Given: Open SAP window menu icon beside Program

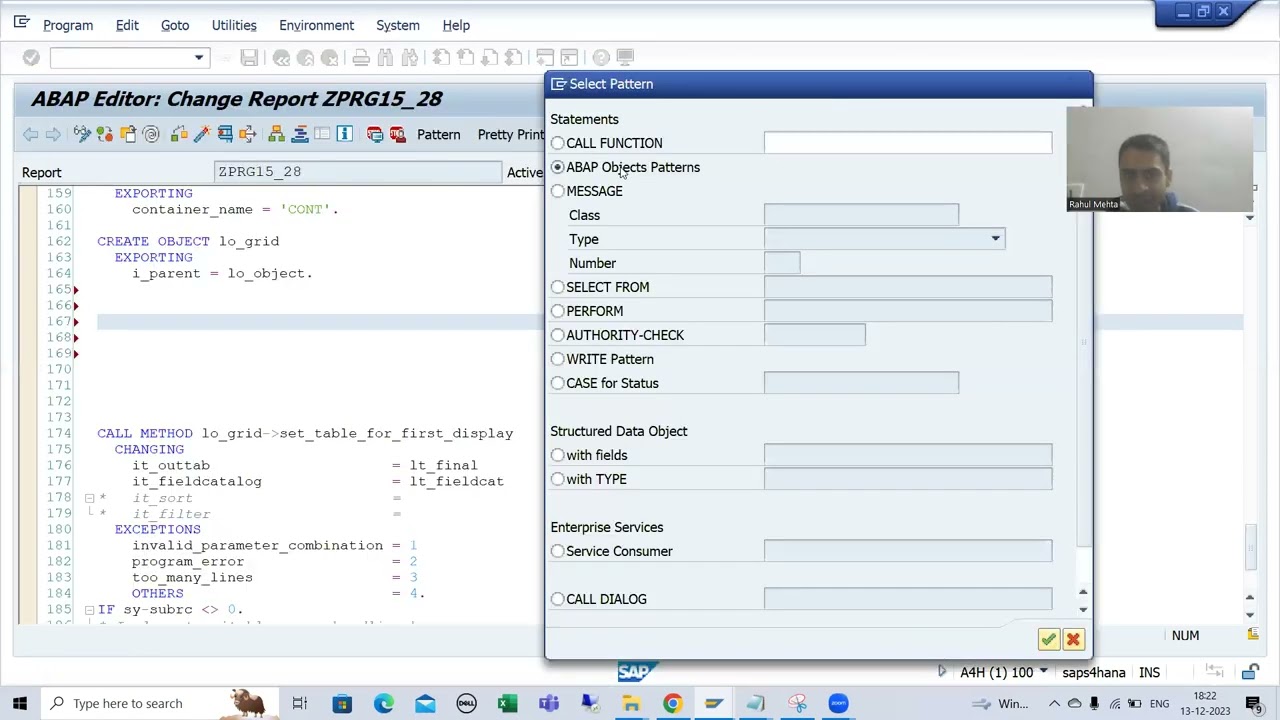Looking at the screenshot, I should 21,23.
